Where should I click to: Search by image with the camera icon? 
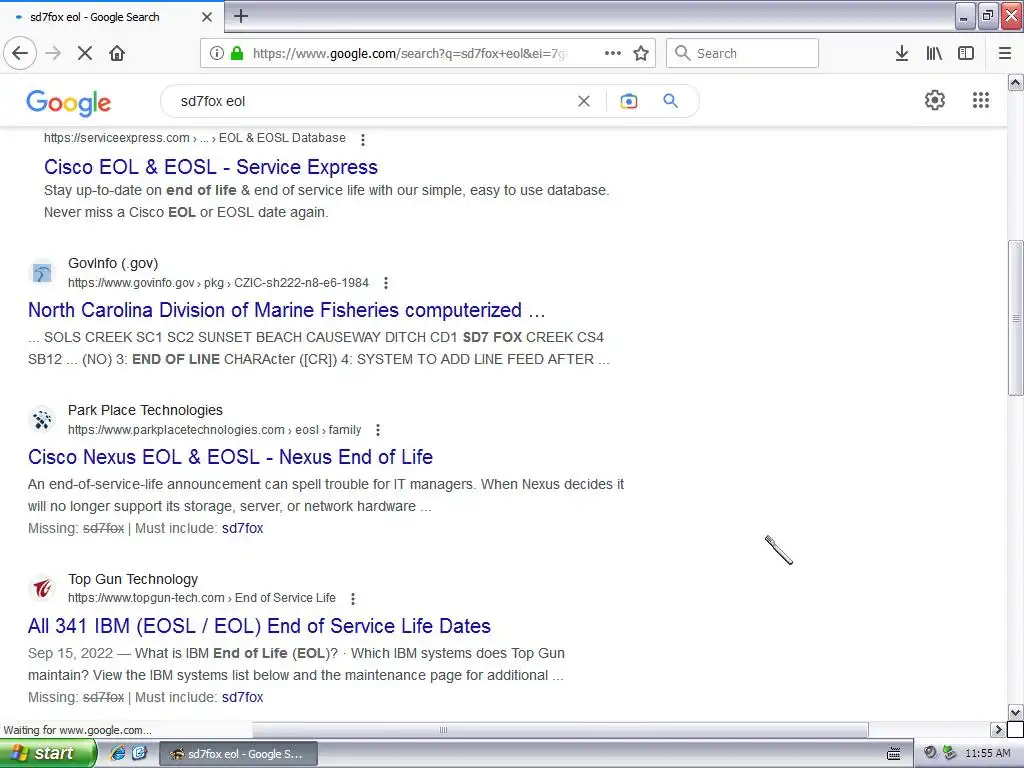click(x=629, y=101)
